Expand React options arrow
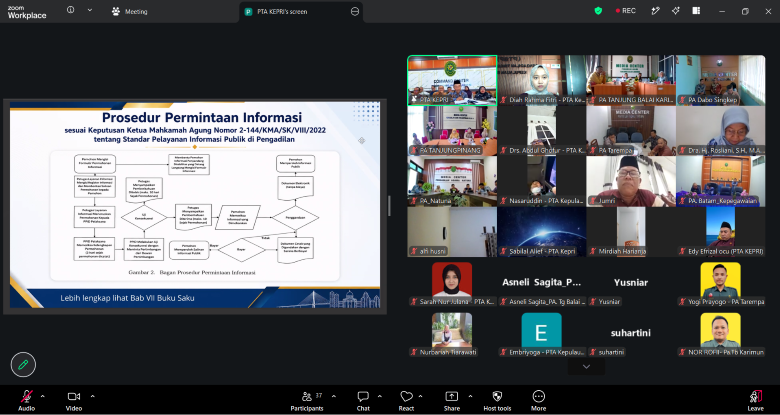 pyautogui.click(x=420, y=397)
